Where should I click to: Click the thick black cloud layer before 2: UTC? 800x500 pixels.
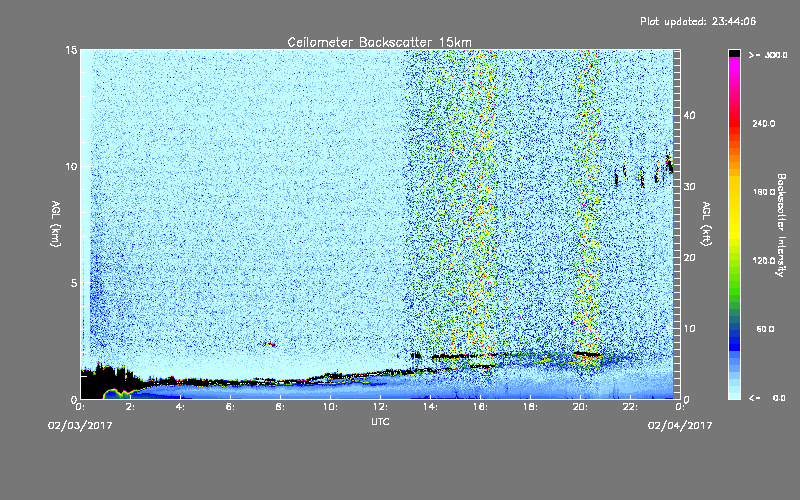click(x=107, y=383)
